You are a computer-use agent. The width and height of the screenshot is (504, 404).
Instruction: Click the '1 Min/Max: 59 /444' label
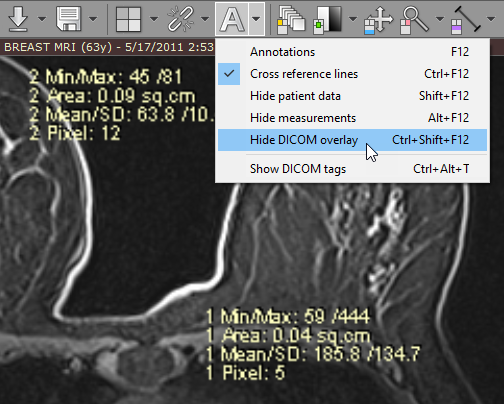287,316
